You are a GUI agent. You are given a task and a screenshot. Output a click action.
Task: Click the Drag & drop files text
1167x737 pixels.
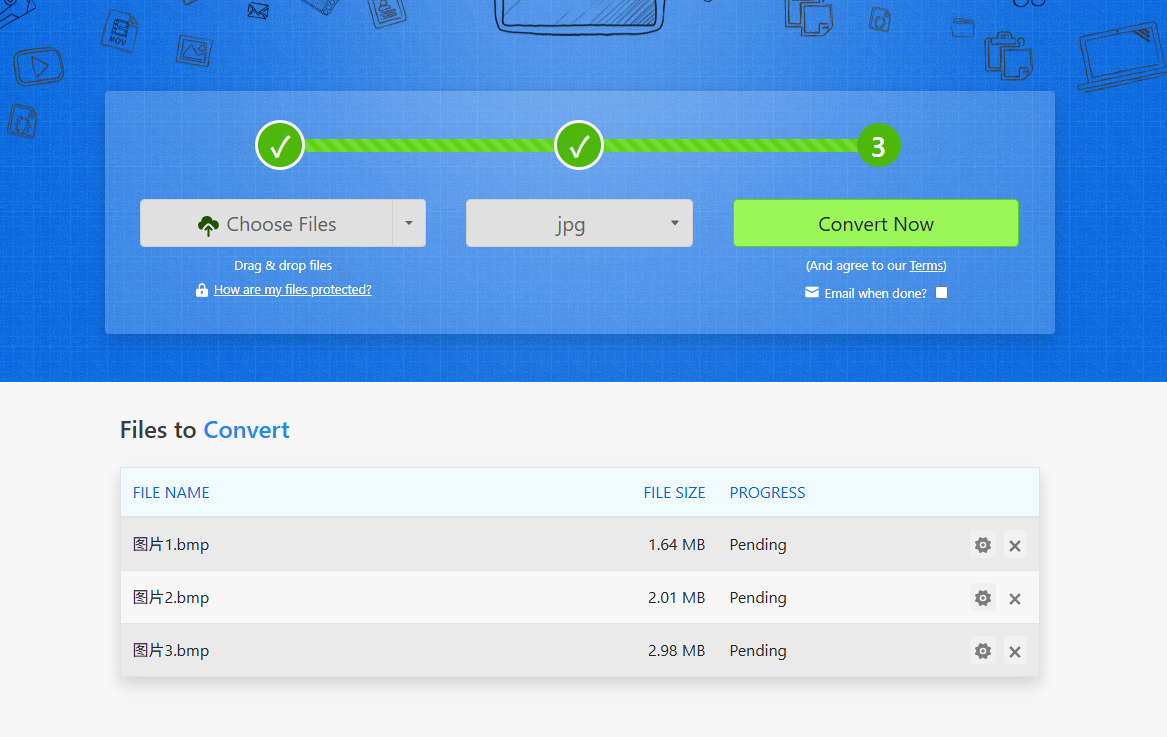[283, 266]
